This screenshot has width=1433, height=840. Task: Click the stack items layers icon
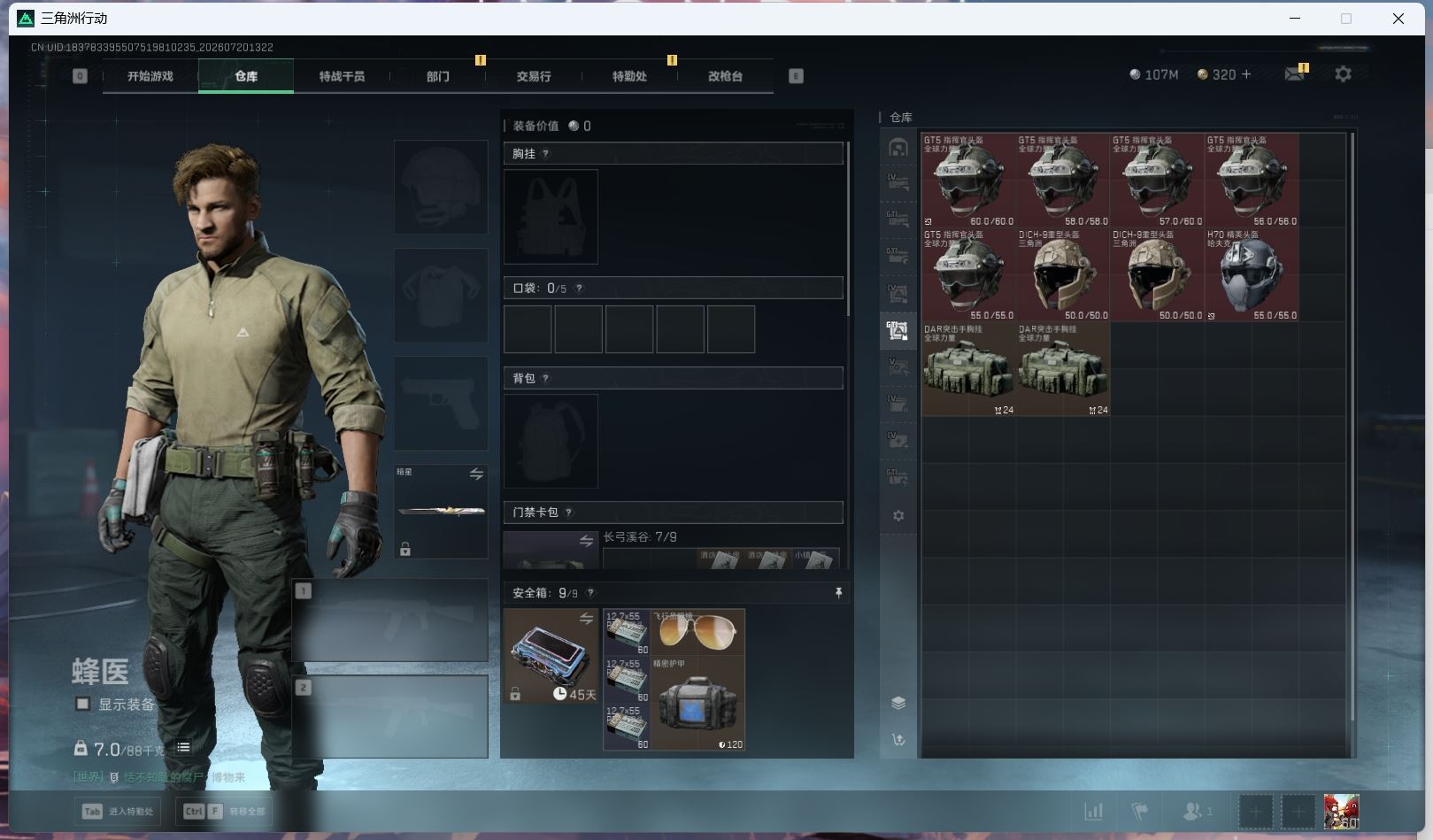pos(898,703)
